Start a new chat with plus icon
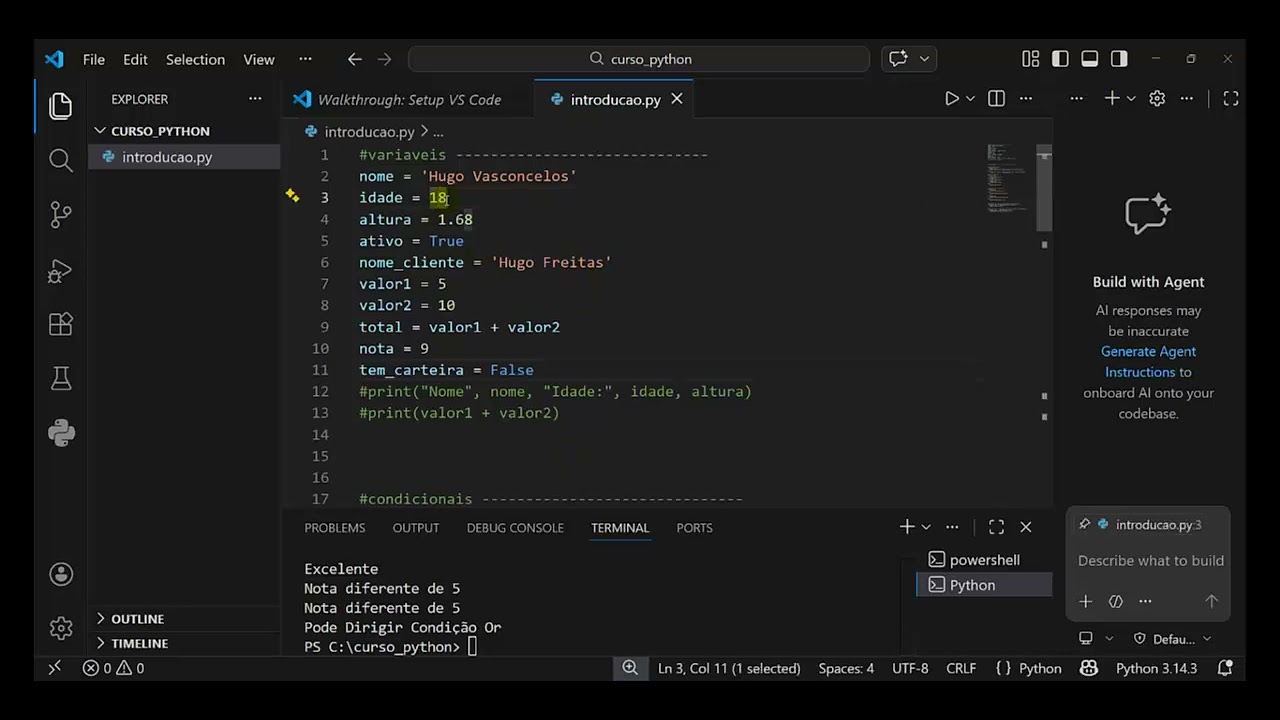 [1111, 98]
